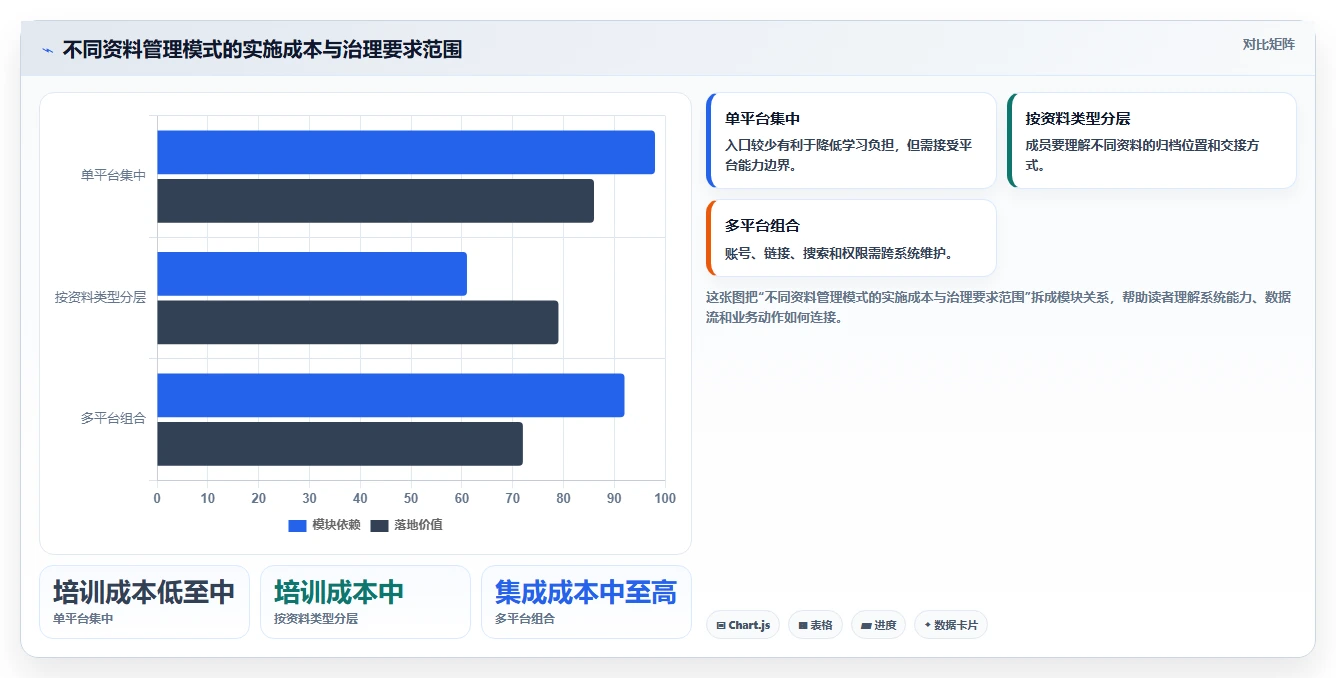1336x678 pixels.
Task: Click the page title 不同资料管理模式的实施成本与治理要求范围
Action: pos(262,49)
